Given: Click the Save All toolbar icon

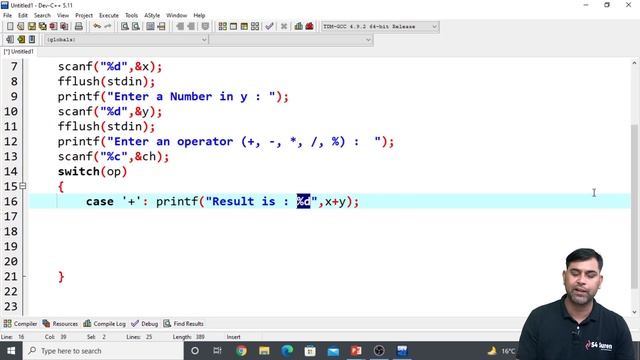Looking at the screenshot, I should point(42,27).
